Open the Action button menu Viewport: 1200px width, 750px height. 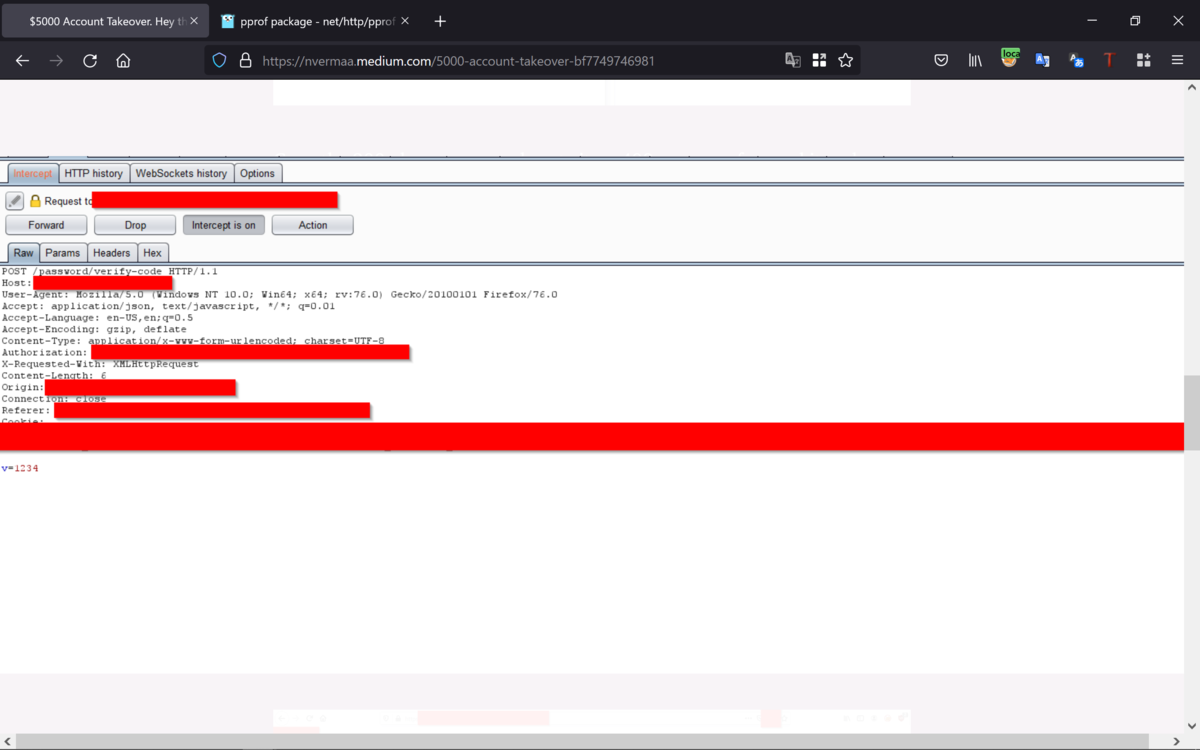(313, 225)
